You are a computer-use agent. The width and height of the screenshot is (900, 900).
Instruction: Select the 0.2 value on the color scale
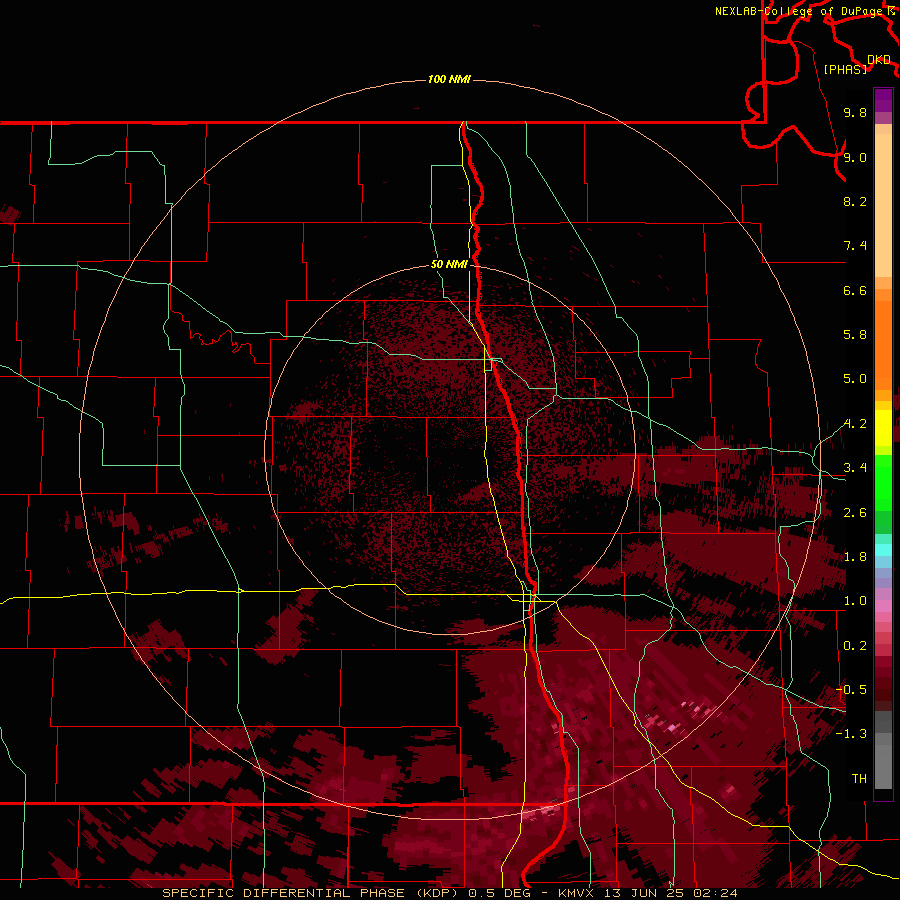(x=855, y=646)
